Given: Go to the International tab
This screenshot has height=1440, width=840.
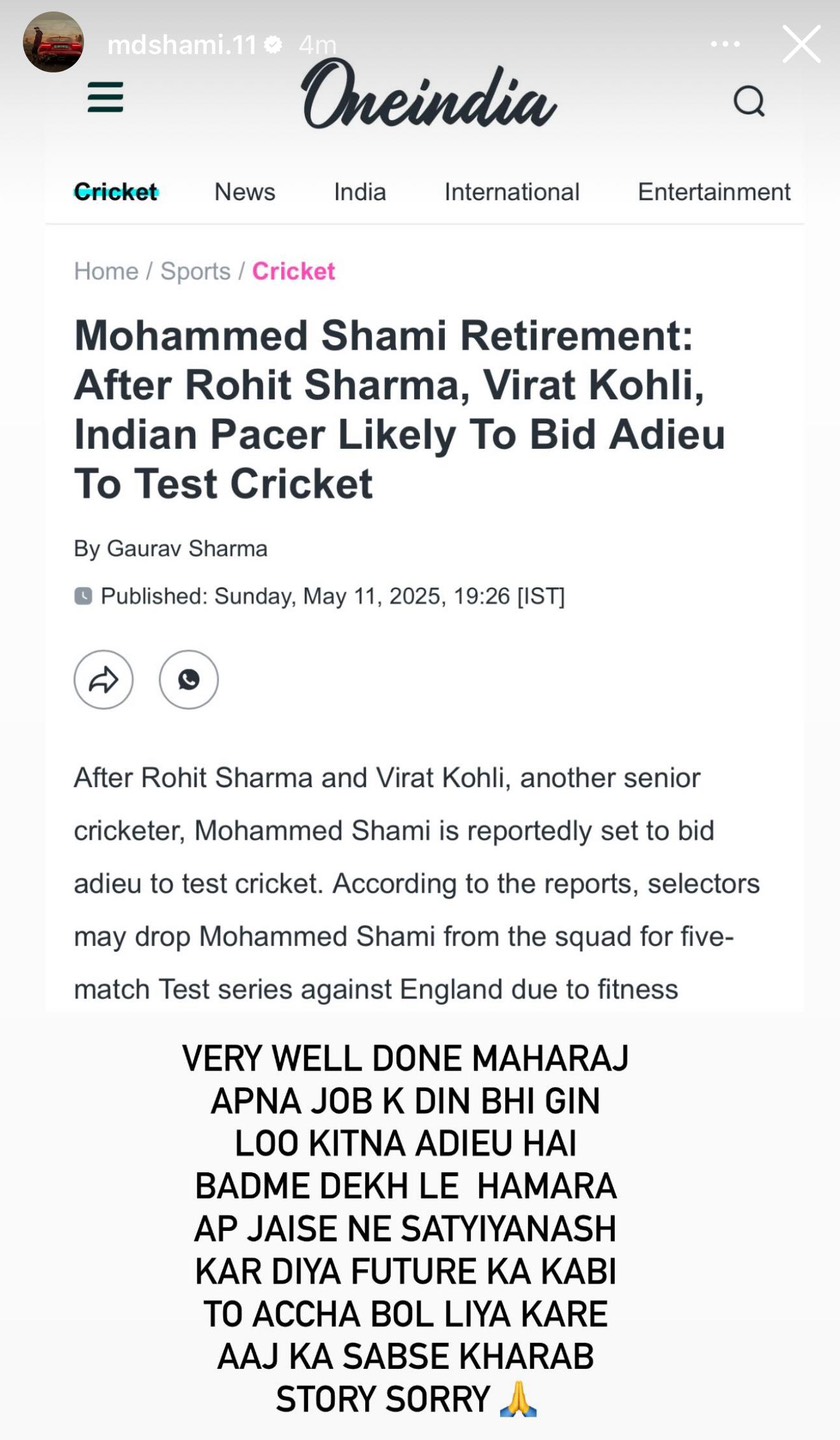Looking at the screenshot, I should pyautogui.click(x=511, y=192).
